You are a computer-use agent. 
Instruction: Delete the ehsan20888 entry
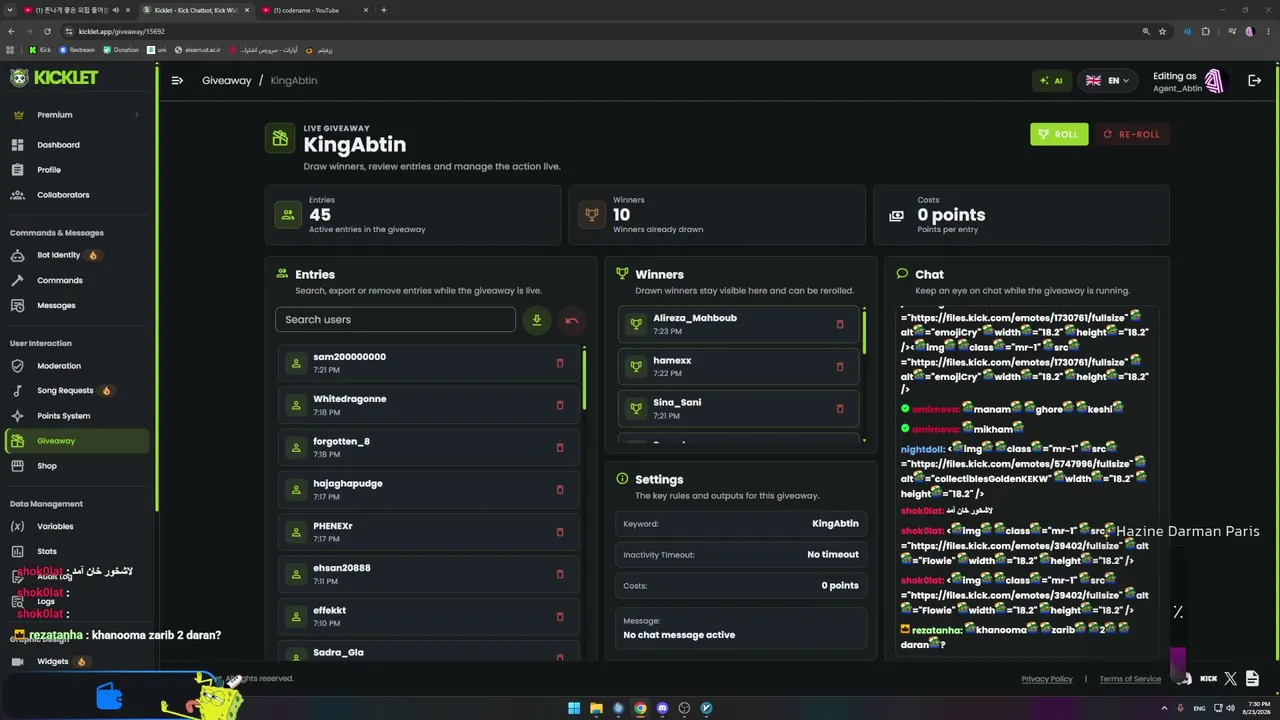(560, 574)
